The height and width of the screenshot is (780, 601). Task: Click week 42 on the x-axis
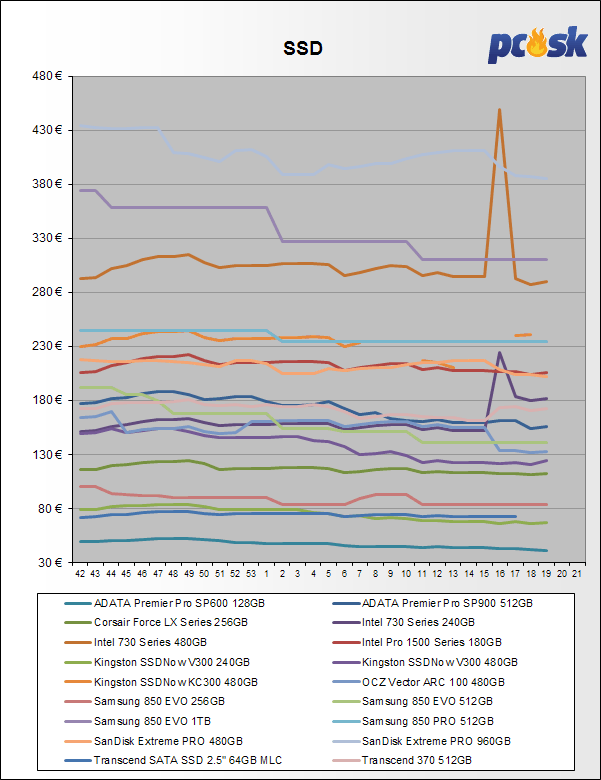(80, 574)
